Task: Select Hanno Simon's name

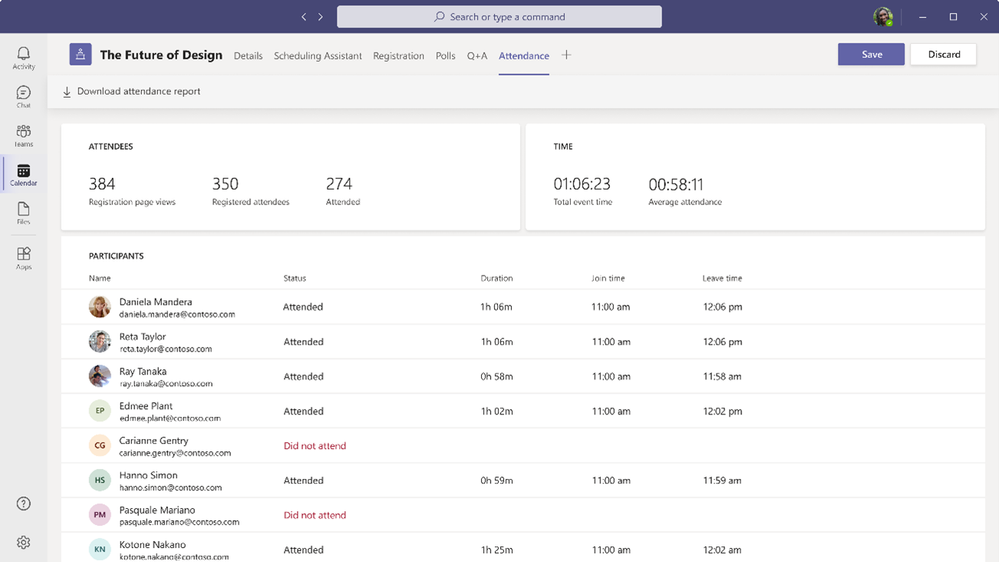Action: coord(148,475)
